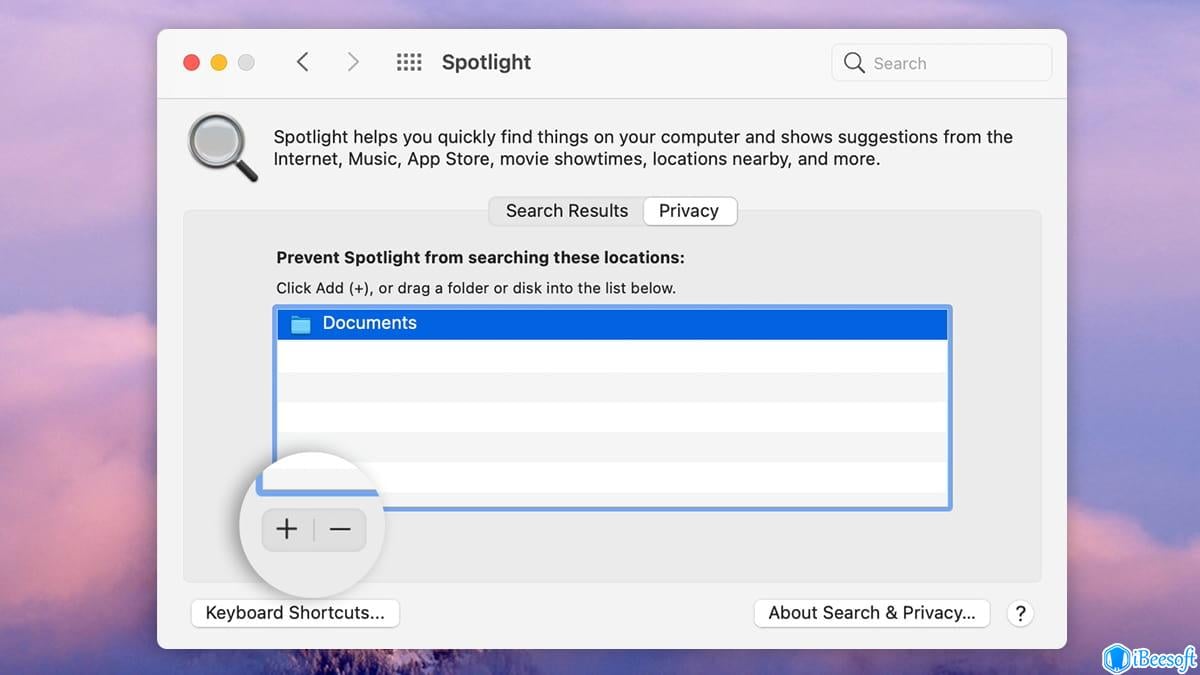Open About Search & Privacy info

point(872,613)
